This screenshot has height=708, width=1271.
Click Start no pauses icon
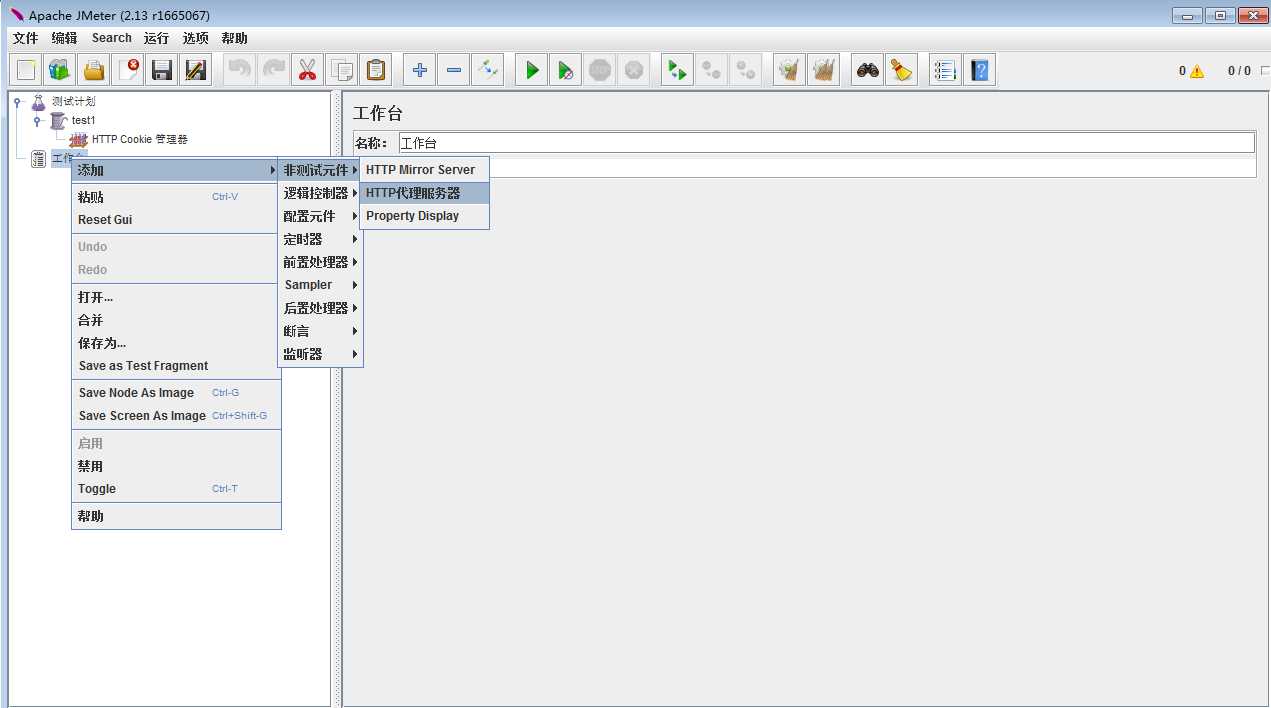(566, 70)
